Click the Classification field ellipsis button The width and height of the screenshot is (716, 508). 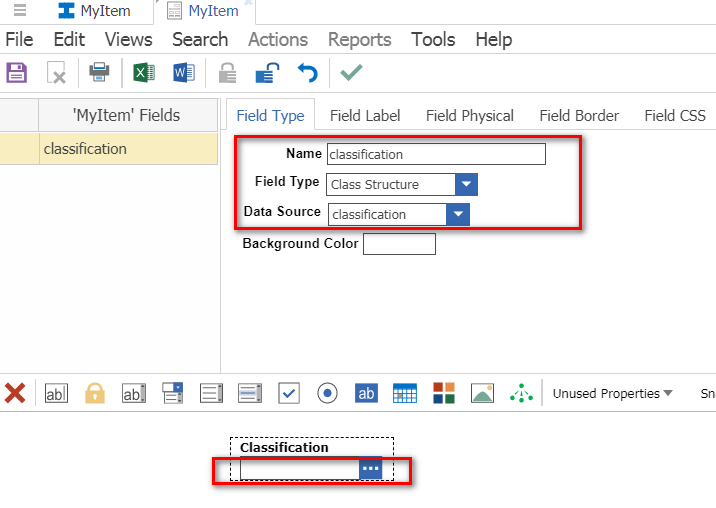tap(370, 468)
